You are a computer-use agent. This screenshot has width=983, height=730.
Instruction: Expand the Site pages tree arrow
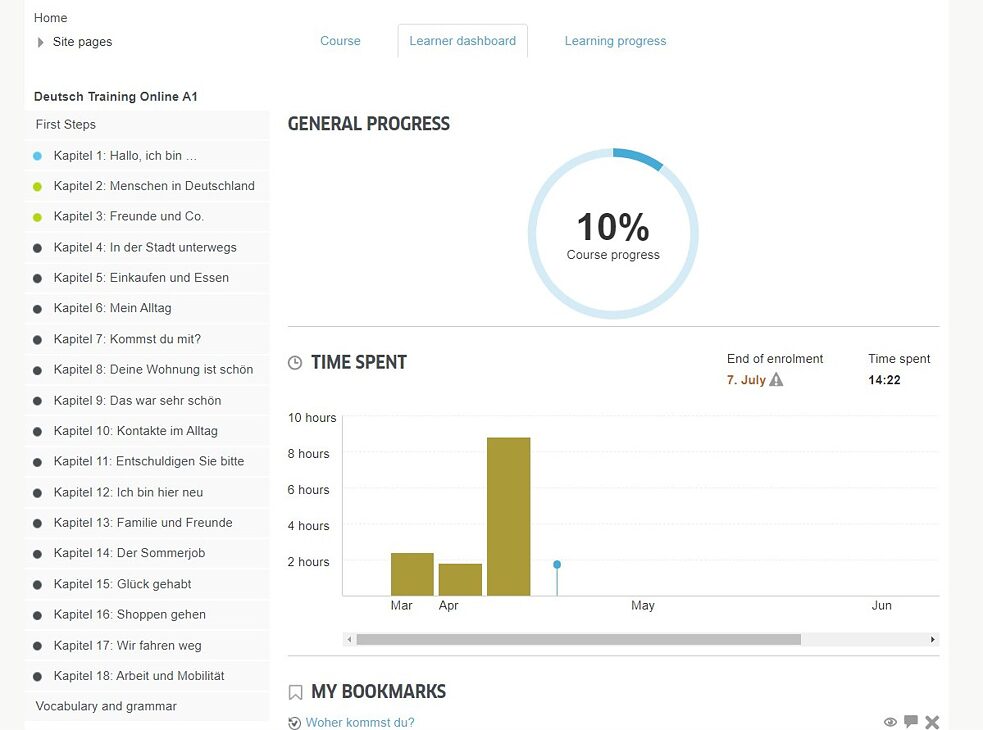[41, 42]
